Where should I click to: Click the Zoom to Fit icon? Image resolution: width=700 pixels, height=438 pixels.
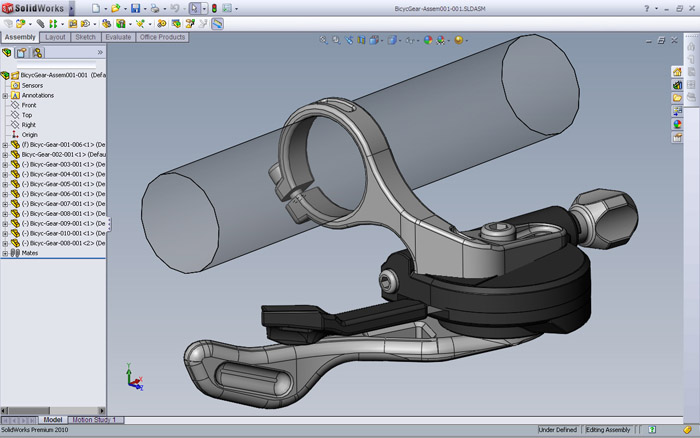(324, 41)
